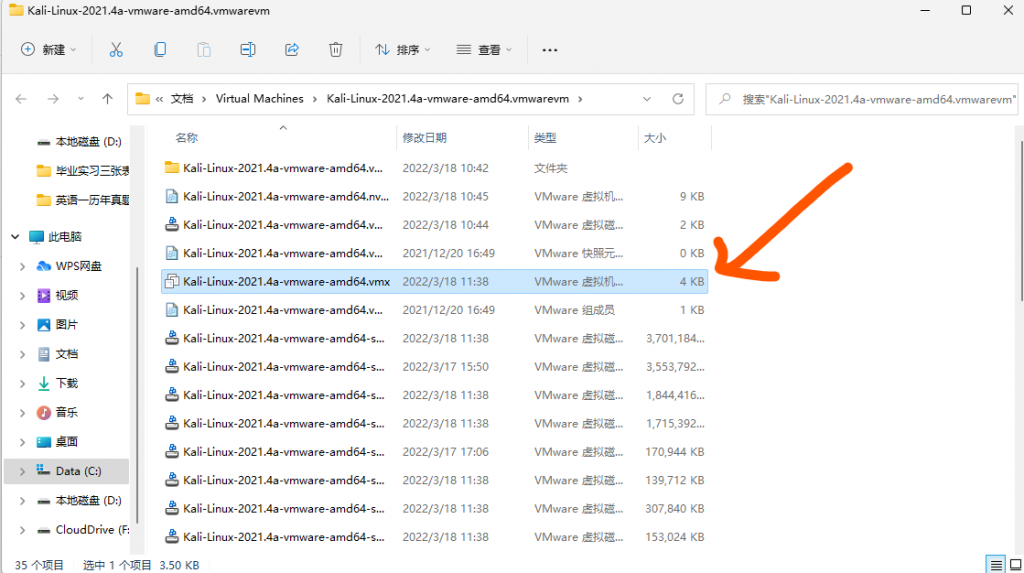
Task: Go back with the left arrow
Action: pos(21,99)
